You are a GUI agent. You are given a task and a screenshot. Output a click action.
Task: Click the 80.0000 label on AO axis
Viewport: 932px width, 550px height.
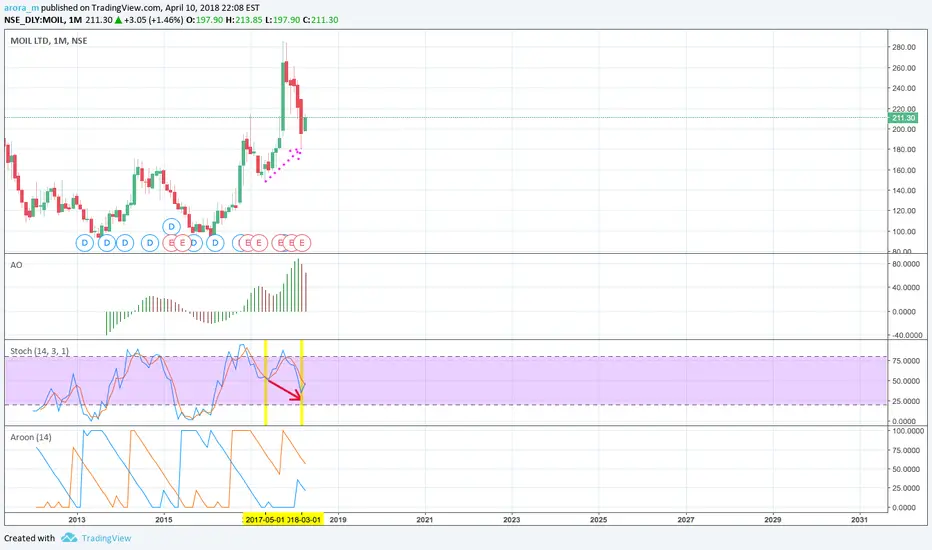tap(906, 263)
